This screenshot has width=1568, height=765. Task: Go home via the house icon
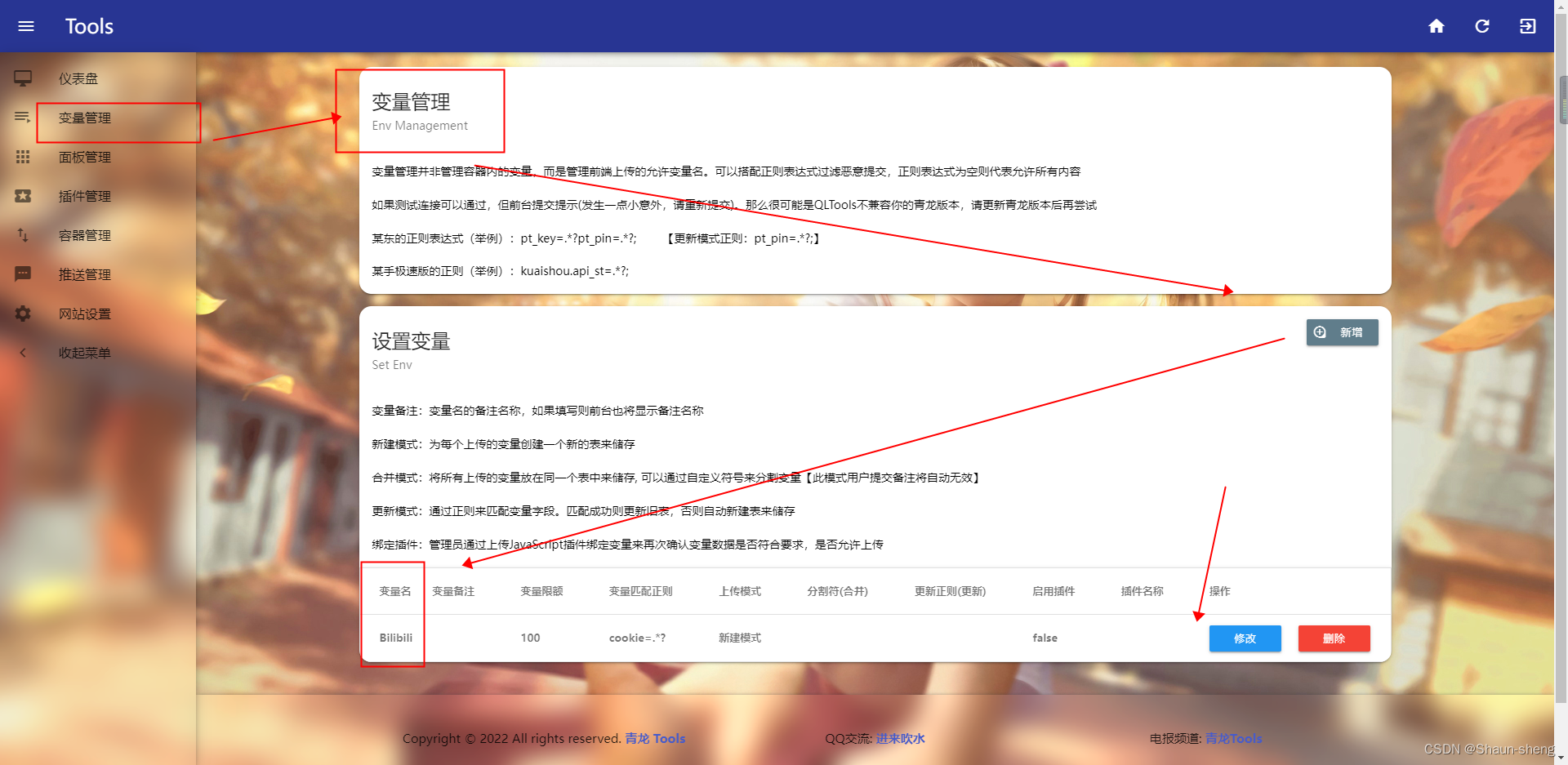pyautogui.click(x=1437, y=26)
